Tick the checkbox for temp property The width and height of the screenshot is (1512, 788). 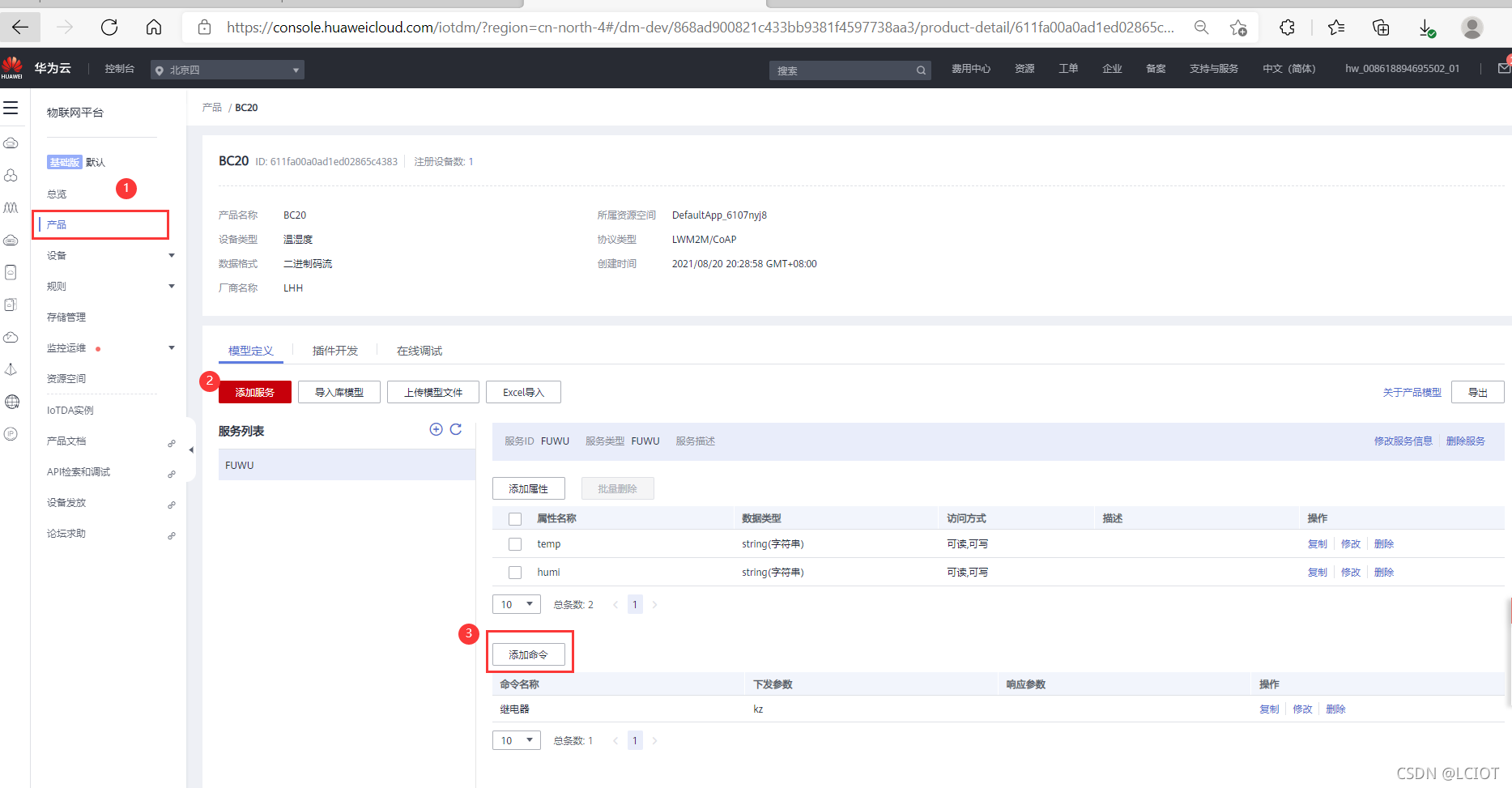pyautogui.click(x=515, y=544)
